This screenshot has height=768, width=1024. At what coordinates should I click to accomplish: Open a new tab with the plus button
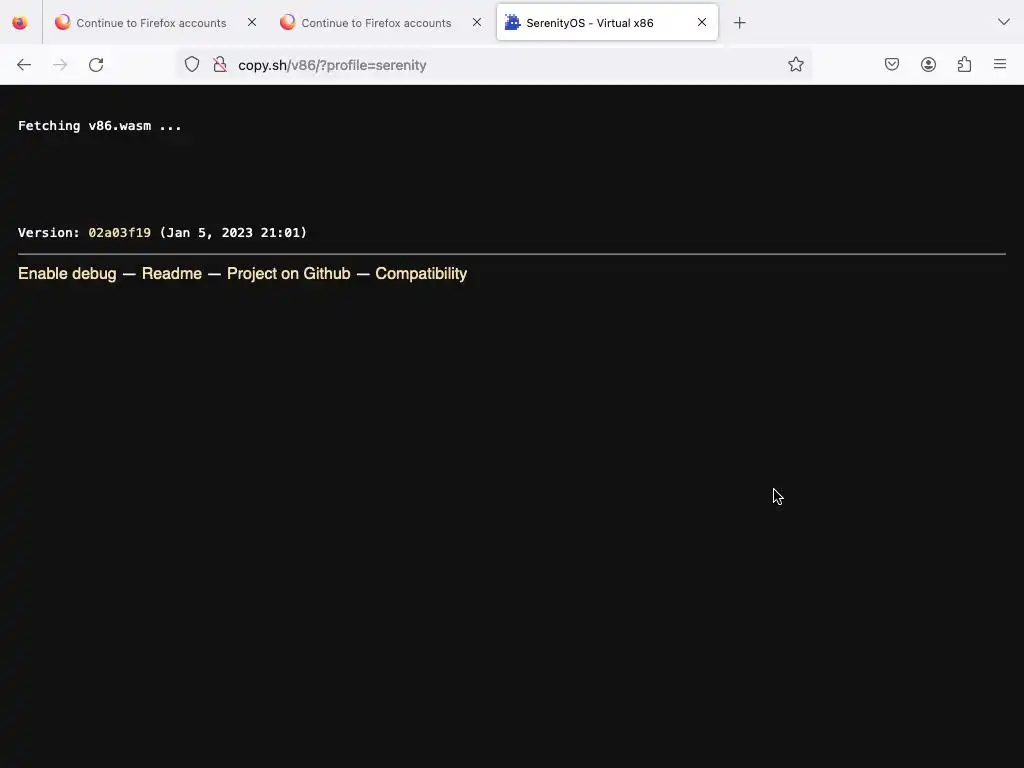pyautogui.click(x=739, y=23)
